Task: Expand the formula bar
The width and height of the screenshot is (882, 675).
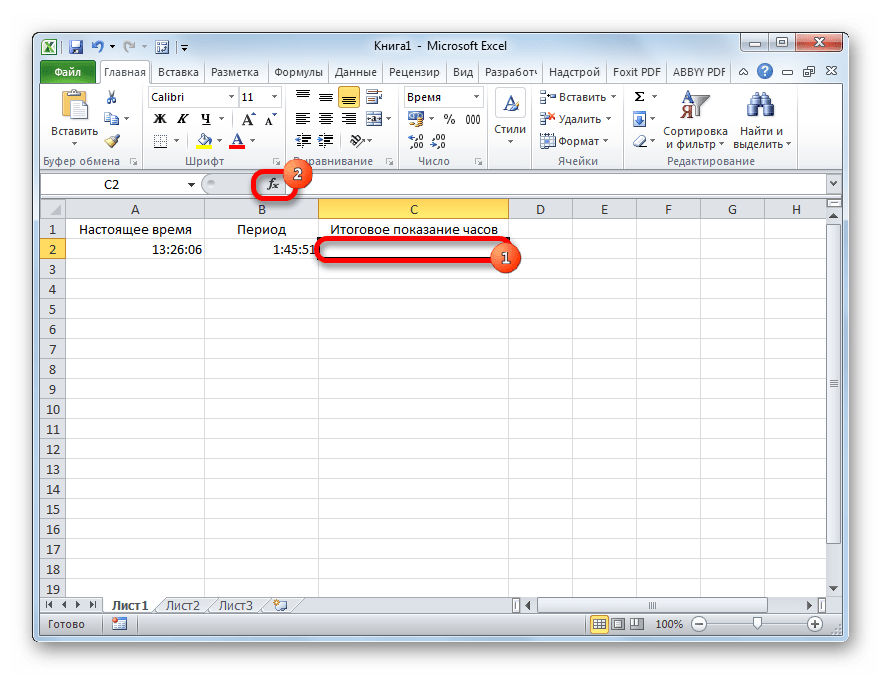Action: pos(833,183)
